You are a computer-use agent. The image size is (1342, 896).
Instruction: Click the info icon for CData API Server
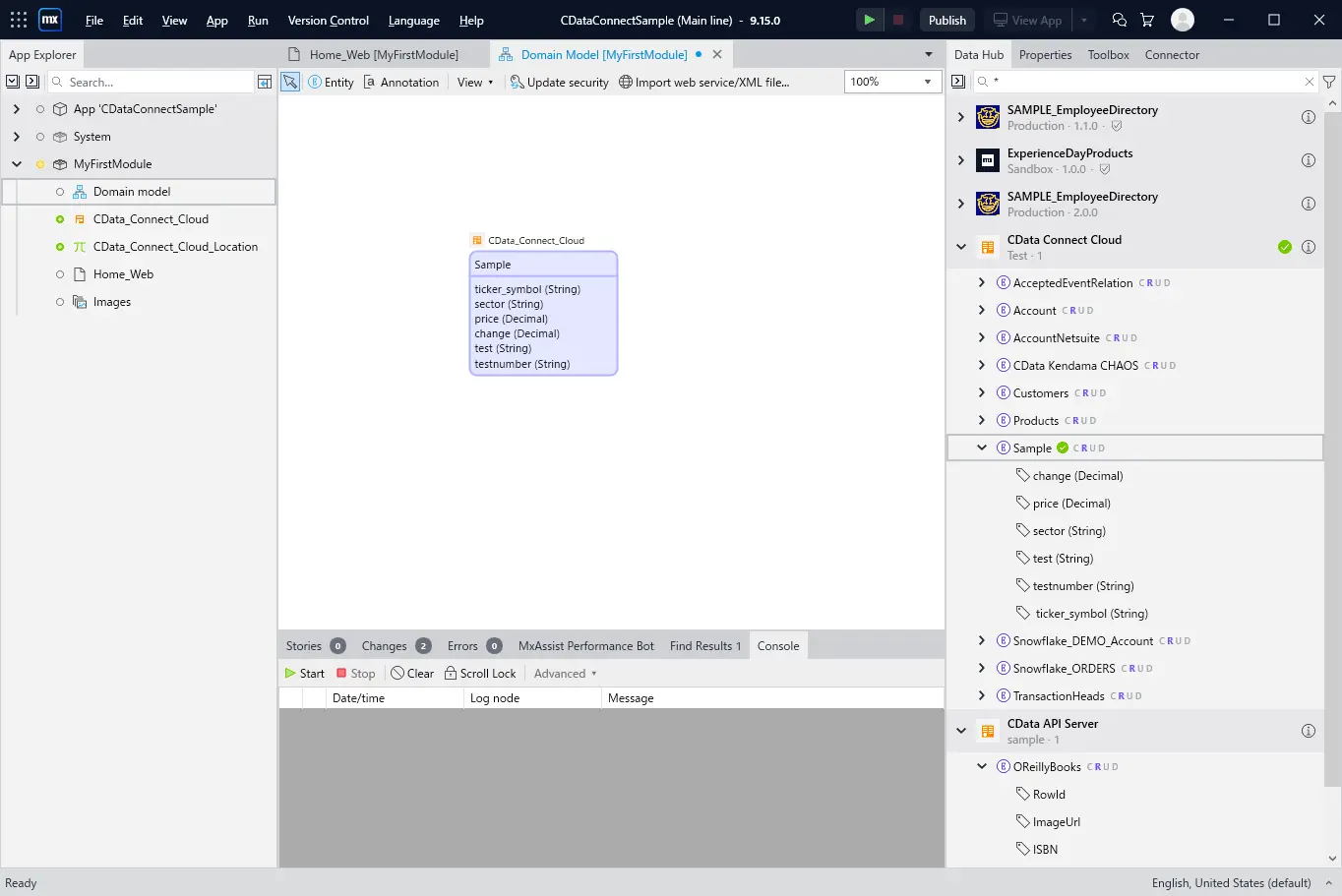(1309, 731)
